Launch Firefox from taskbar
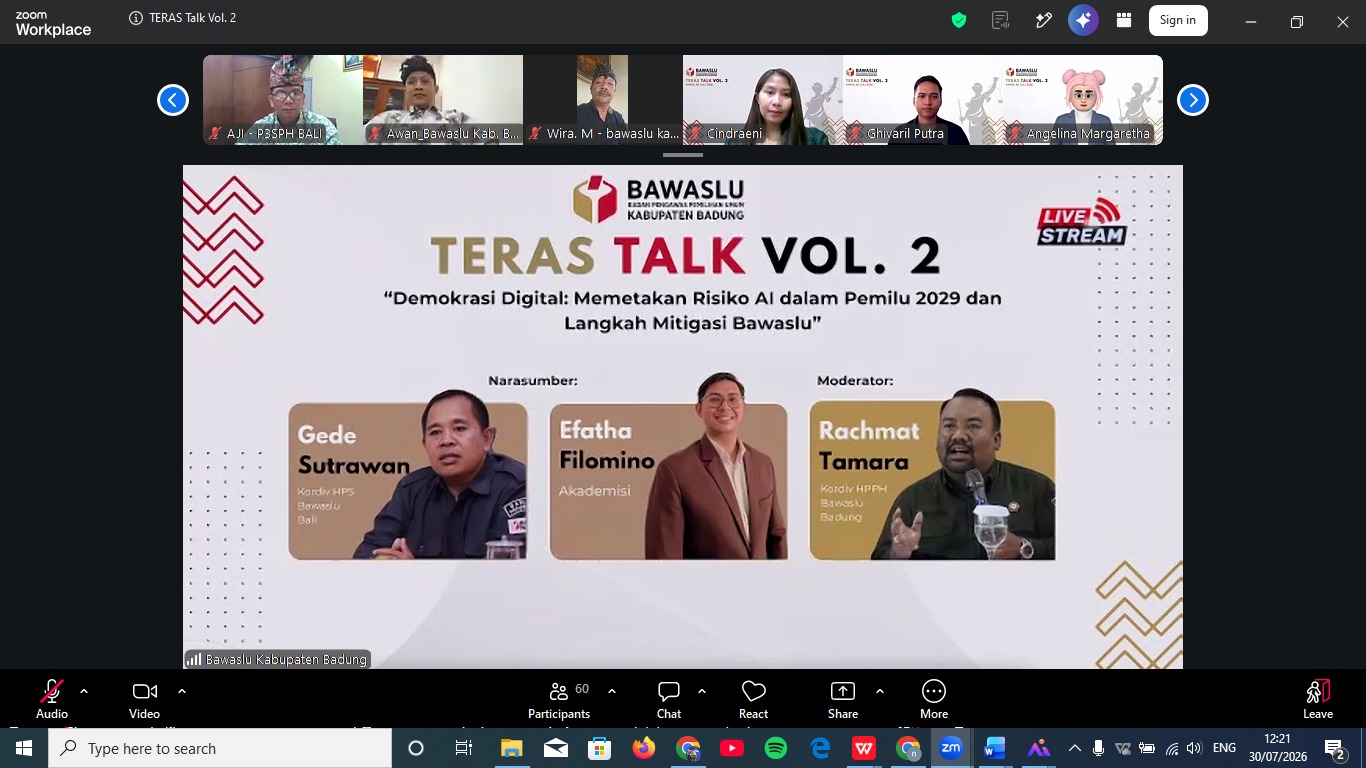 [644, 748]
